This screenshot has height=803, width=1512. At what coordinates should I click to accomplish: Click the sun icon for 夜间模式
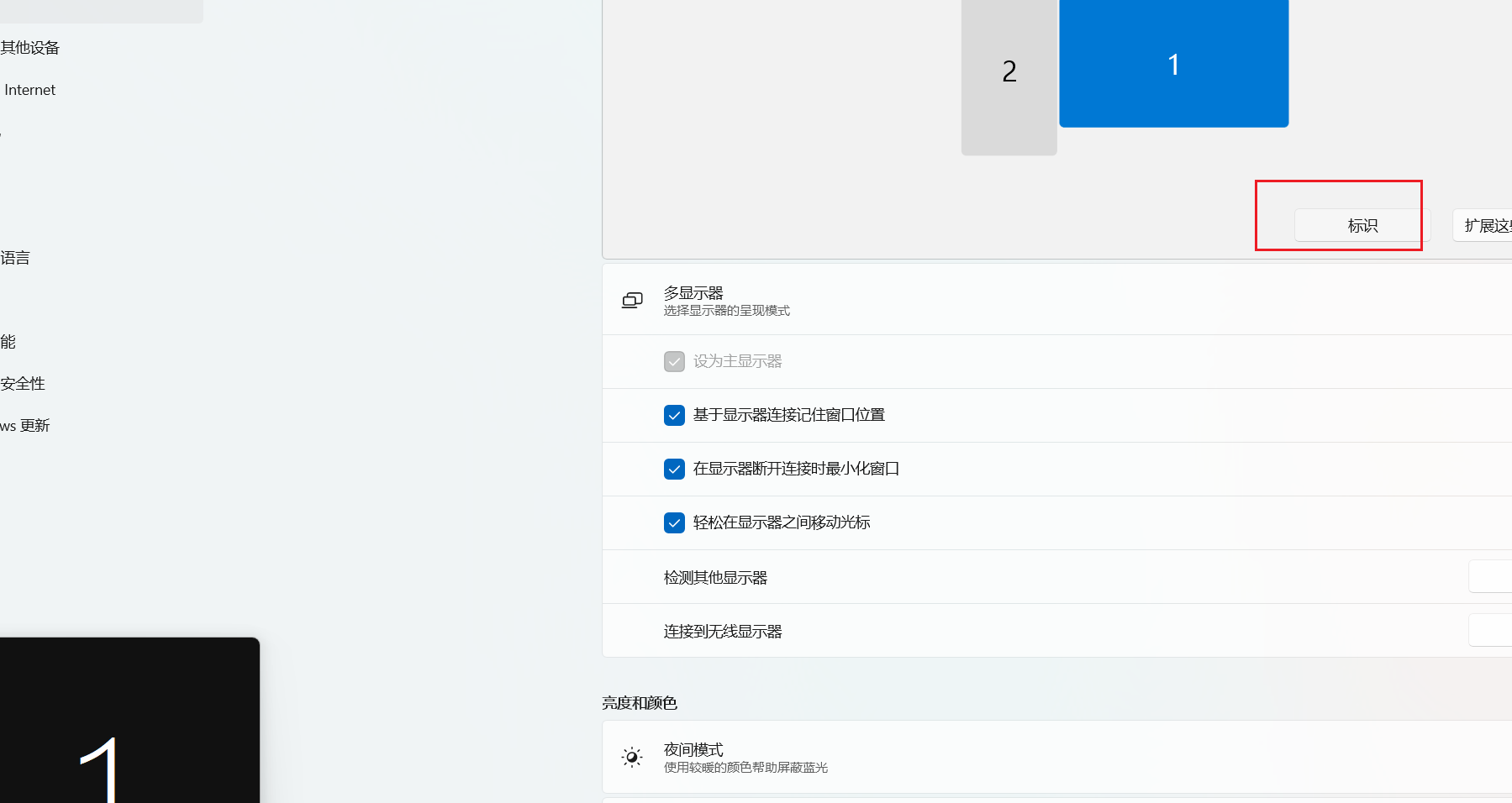pos(632,758)
